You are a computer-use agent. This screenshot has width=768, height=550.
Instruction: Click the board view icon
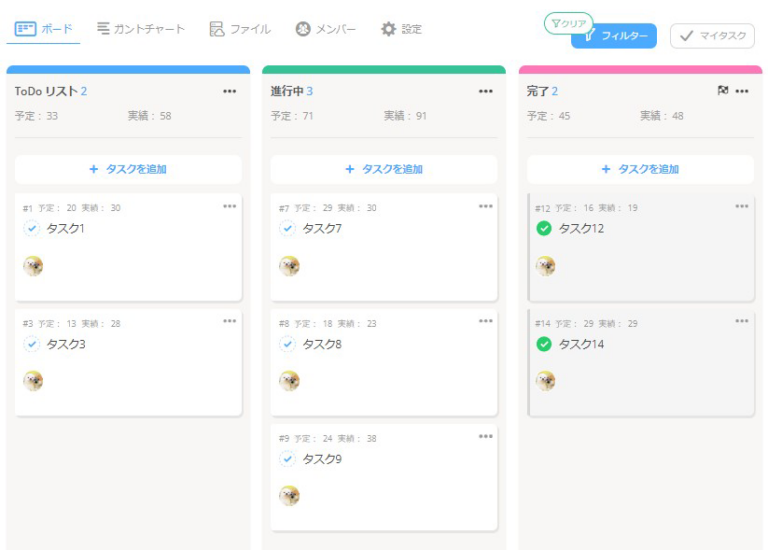(26, 29)
